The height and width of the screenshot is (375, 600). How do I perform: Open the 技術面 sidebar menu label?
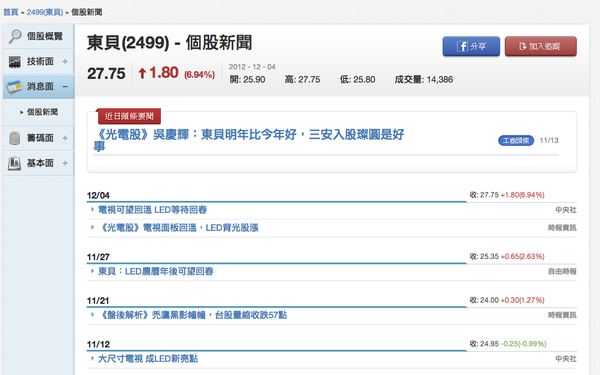coord(40,62)
